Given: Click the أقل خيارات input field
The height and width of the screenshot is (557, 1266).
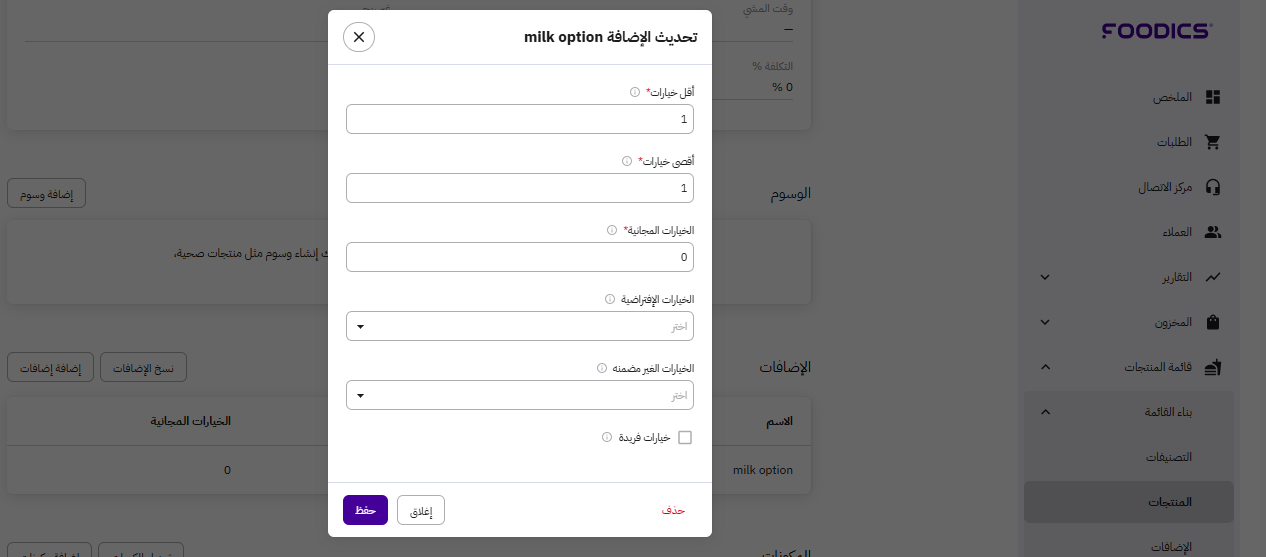Looking at the screenshot, I should (x=520, y=119).
